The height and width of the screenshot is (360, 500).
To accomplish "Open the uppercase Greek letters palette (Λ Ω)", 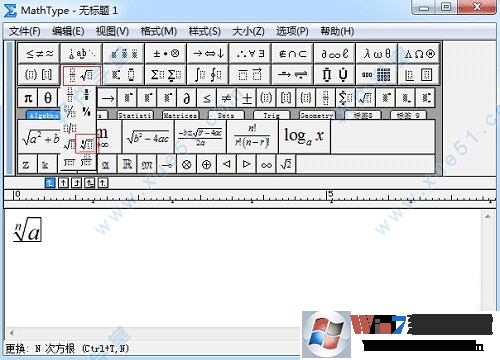I will (419, 53).
